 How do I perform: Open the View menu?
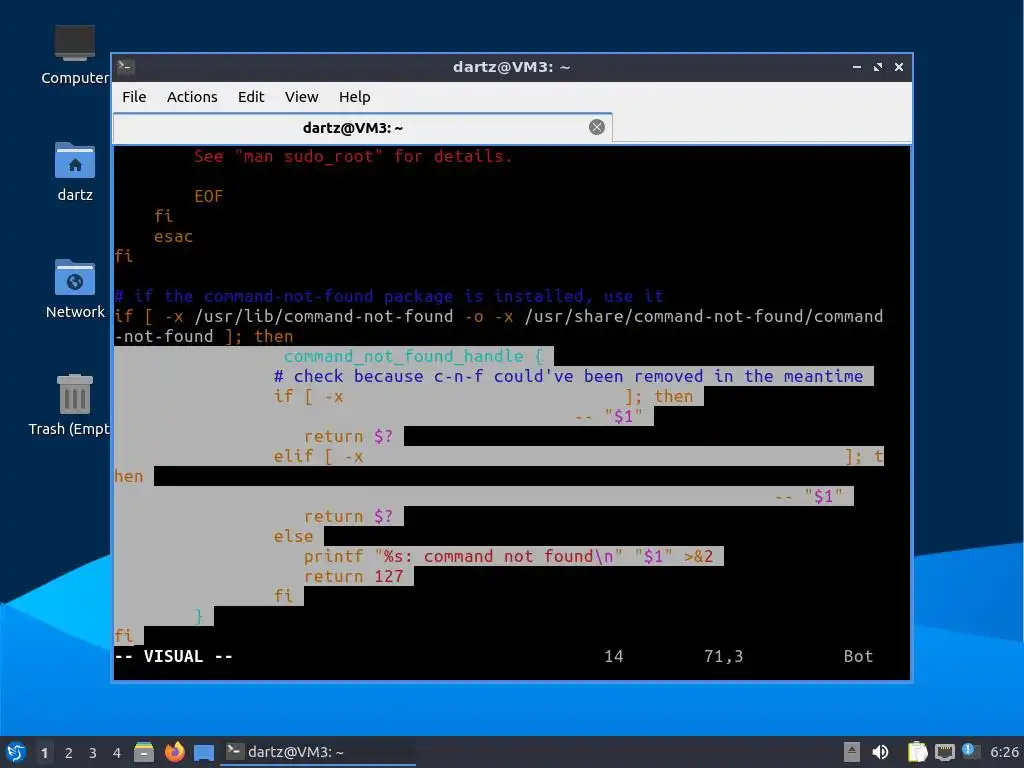[x=301, y=97]
